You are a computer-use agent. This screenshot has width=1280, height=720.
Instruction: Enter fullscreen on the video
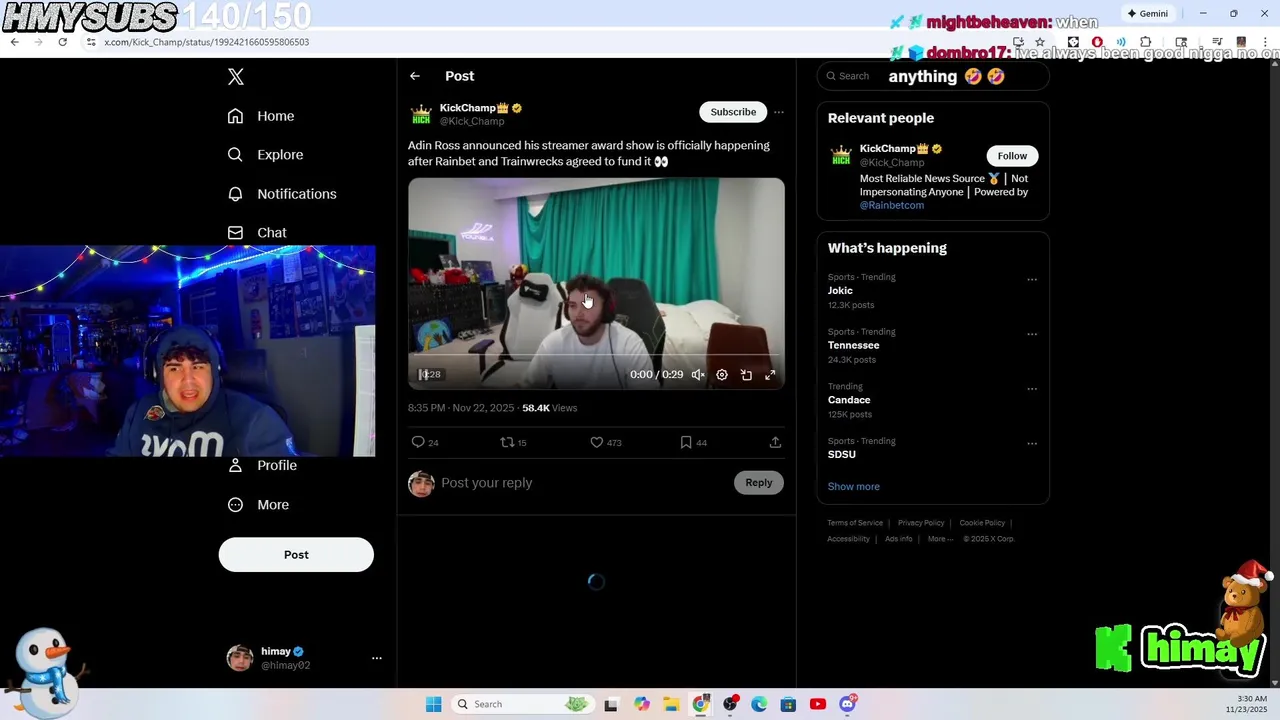click(x=770, y=375)
